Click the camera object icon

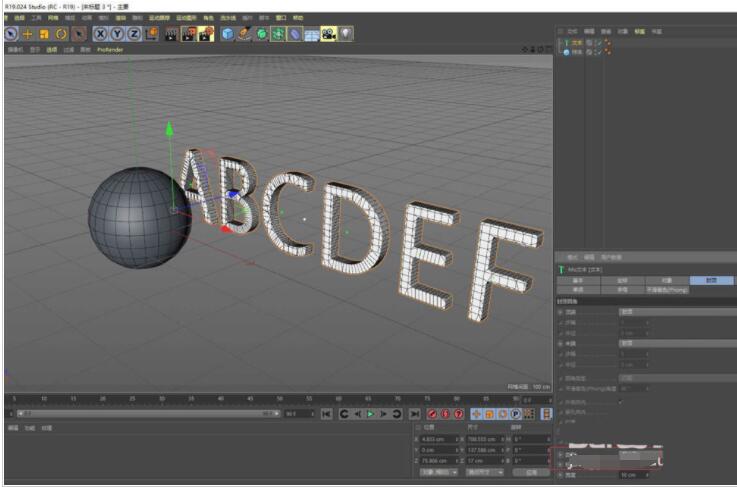coord(328,34)
